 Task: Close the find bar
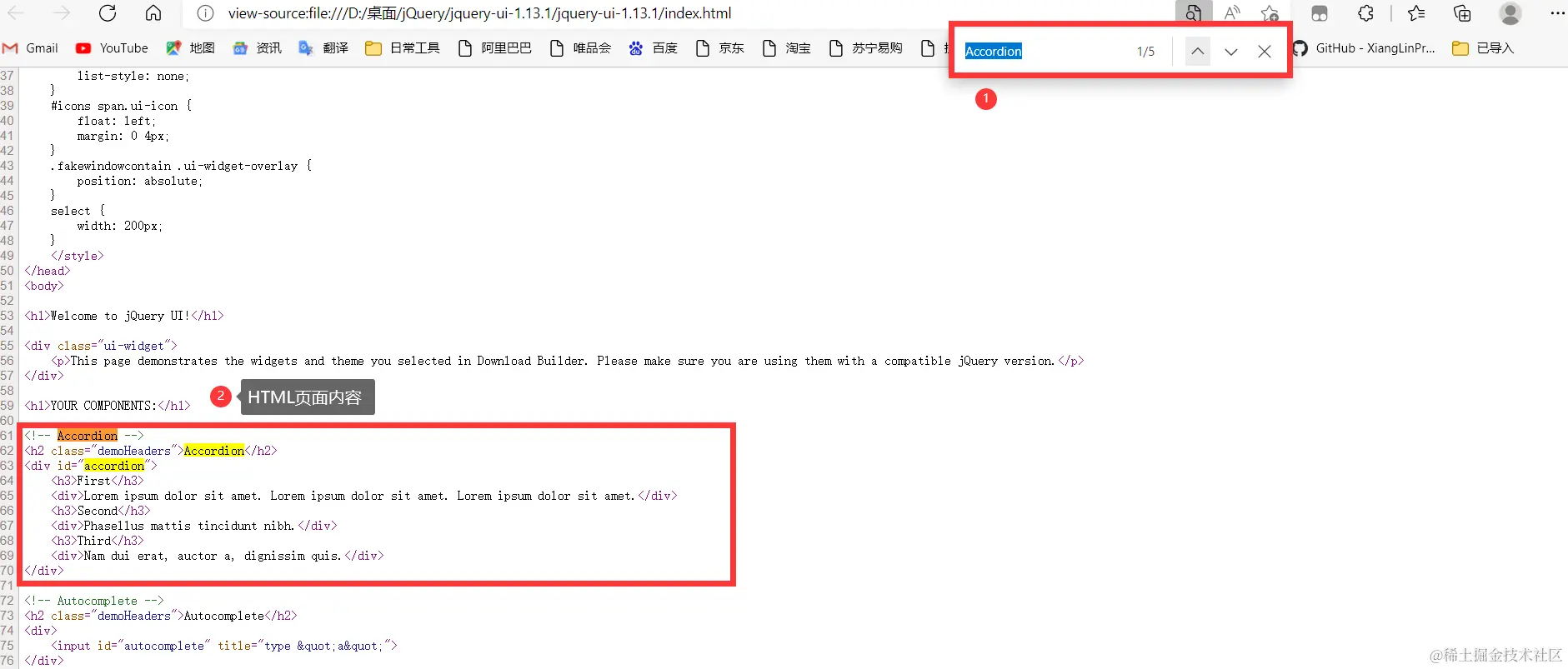tap(1264, 51)
